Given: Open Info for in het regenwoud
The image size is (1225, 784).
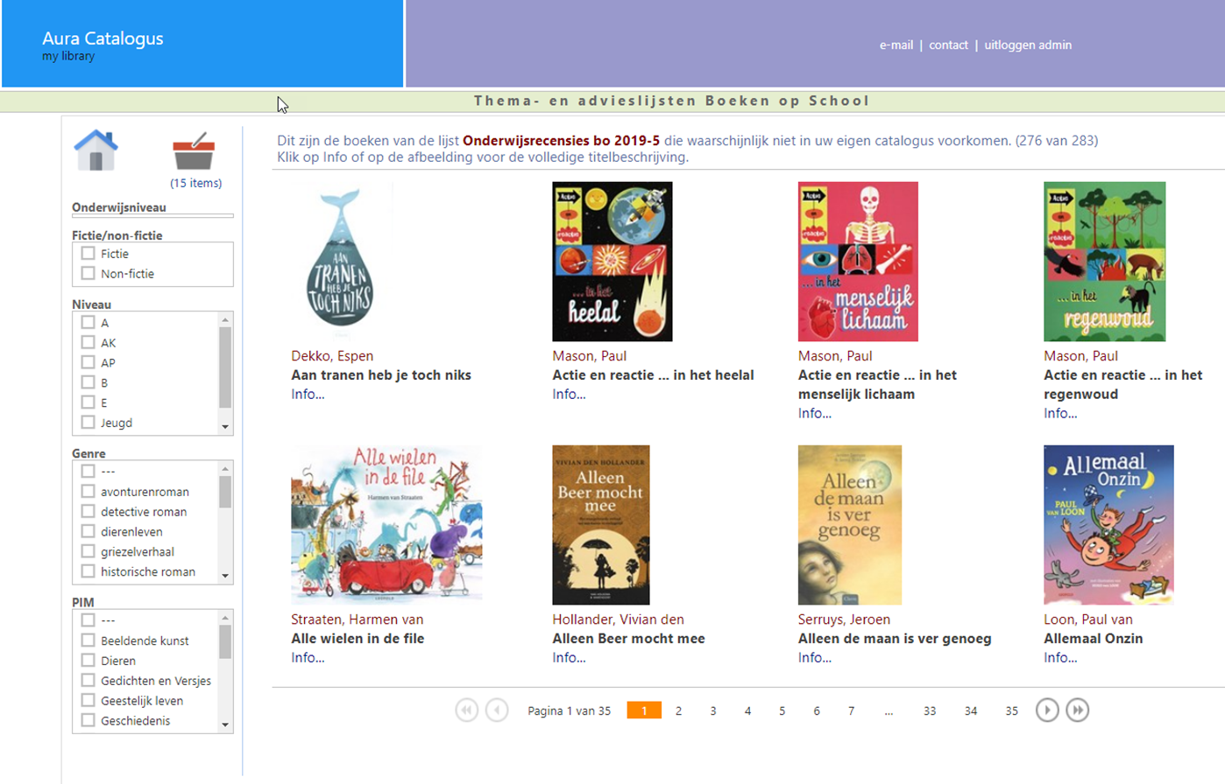Looking at the screenshot, I should 1061,413.
